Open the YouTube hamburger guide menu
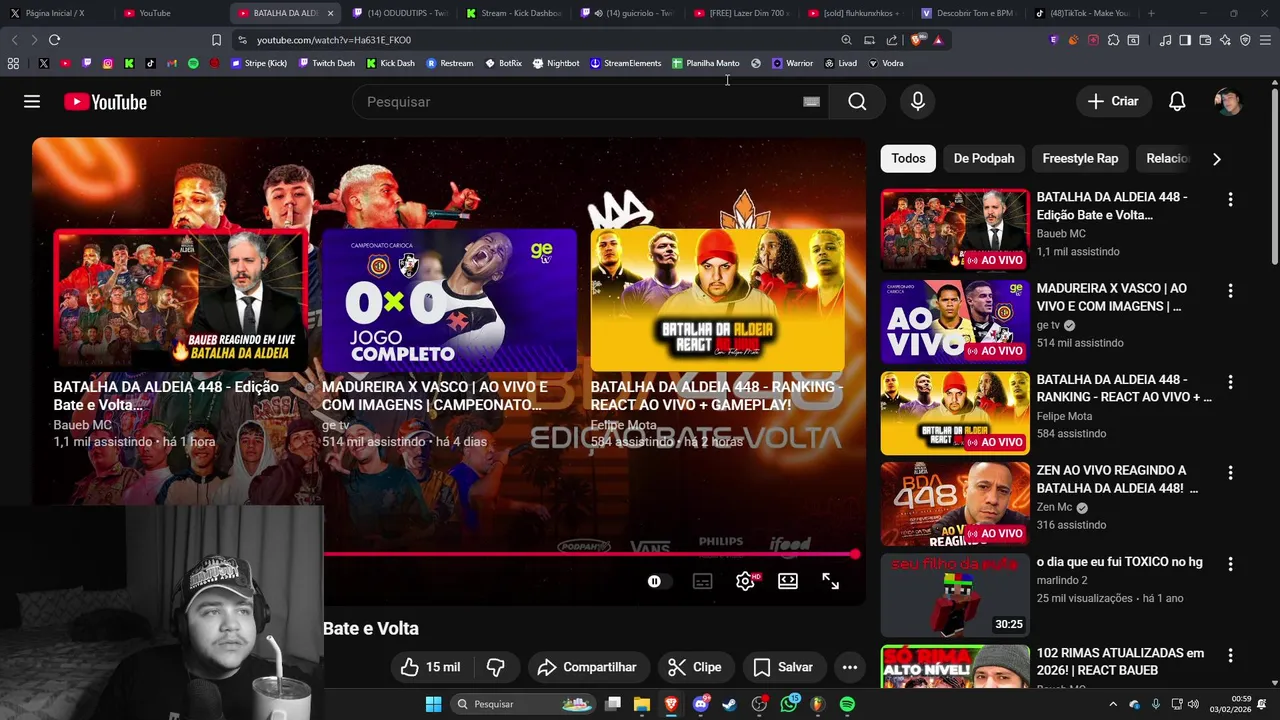Image resolution: width=1280 pixels, height=720 pixels. point(32,101)
